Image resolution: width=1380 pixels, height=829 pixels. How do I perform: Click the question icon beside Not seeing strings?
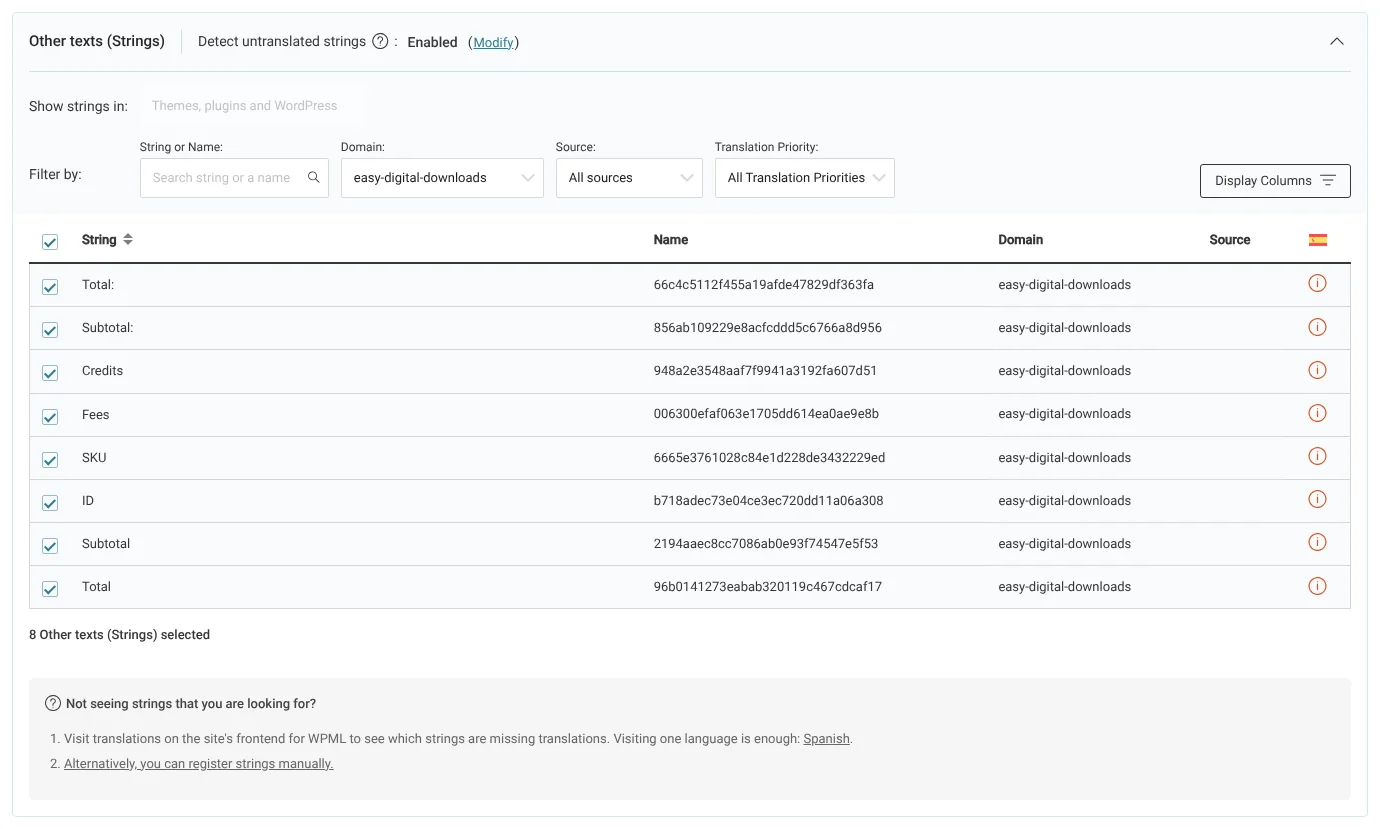(53, 703)
